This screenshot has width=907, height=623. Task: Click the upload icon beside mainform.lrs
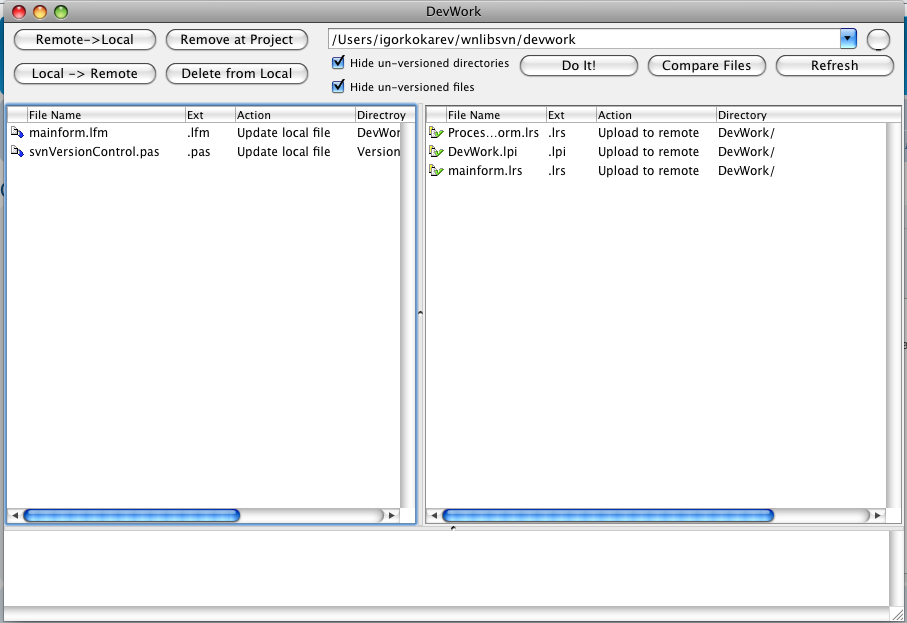(x=435, y=171)
